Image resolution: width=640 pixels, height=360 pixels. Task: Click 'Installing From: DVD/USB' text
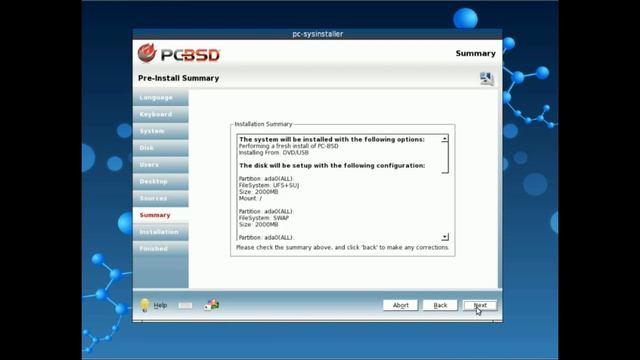pyautogui.click(x=273, y=153)
